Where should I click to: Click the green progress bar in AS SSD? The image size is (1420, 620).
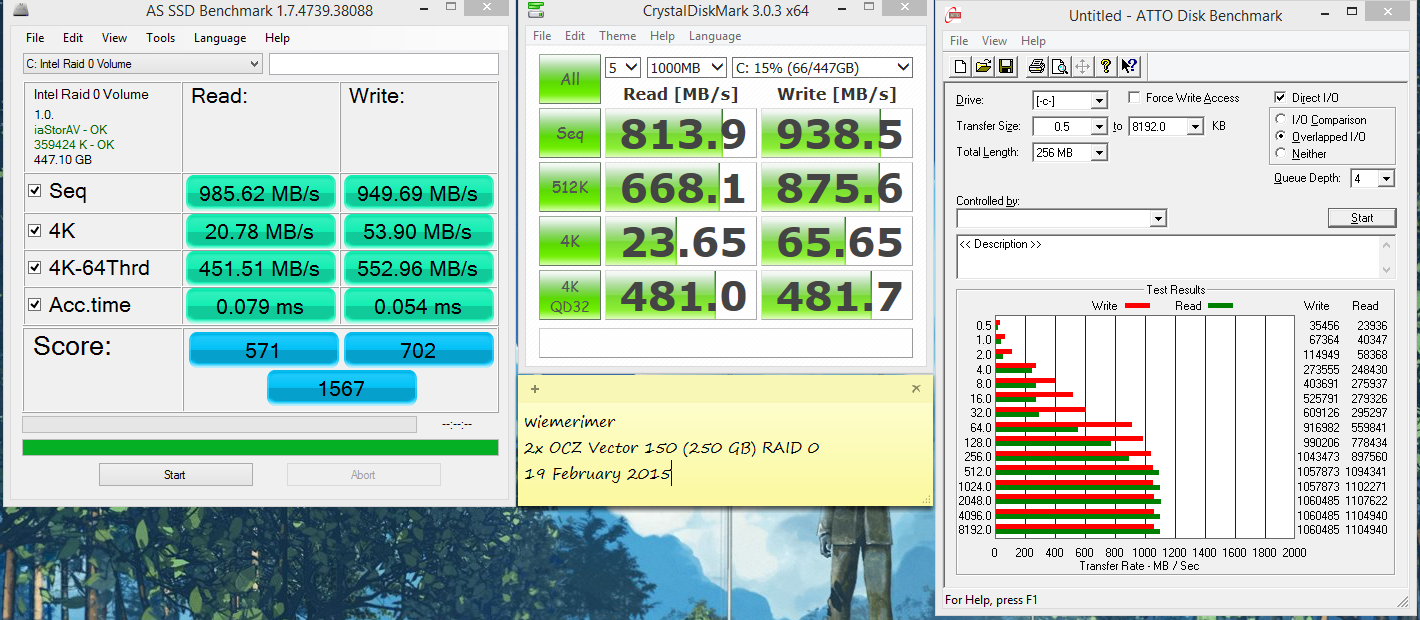(260, 447)
